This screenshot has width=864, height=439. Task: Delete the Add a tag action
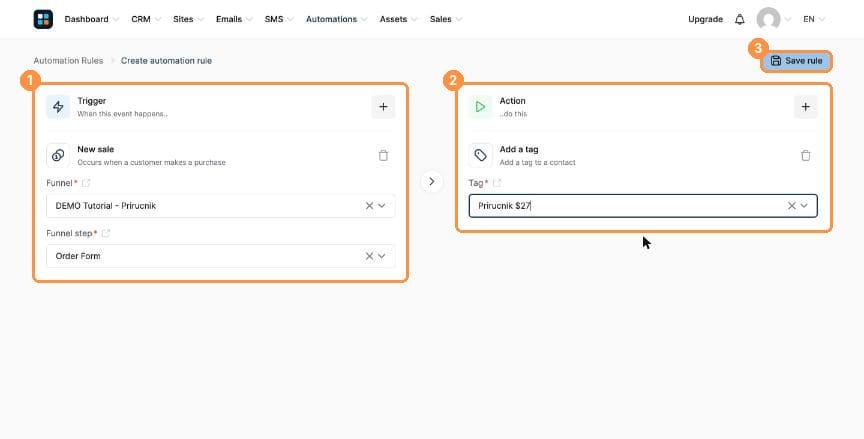tap(806, 155)
